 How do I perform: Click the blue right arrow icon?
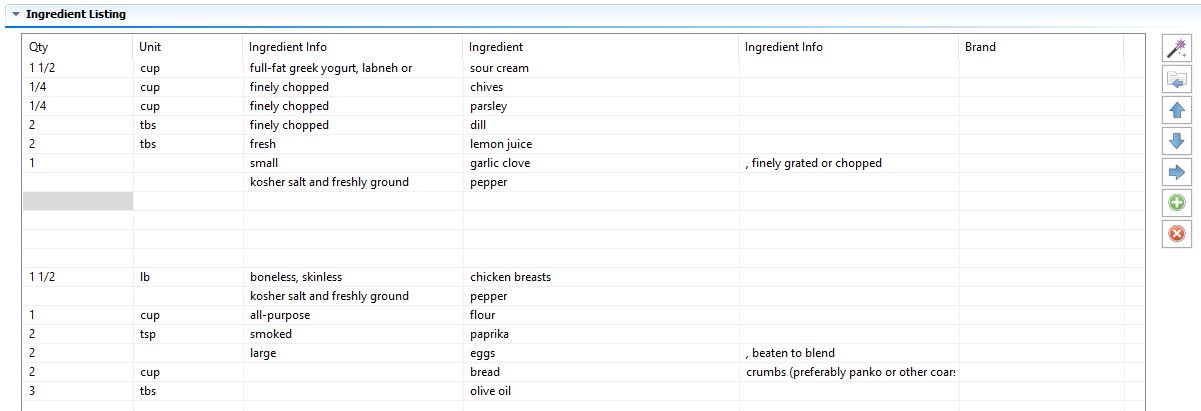(1176, 172)
